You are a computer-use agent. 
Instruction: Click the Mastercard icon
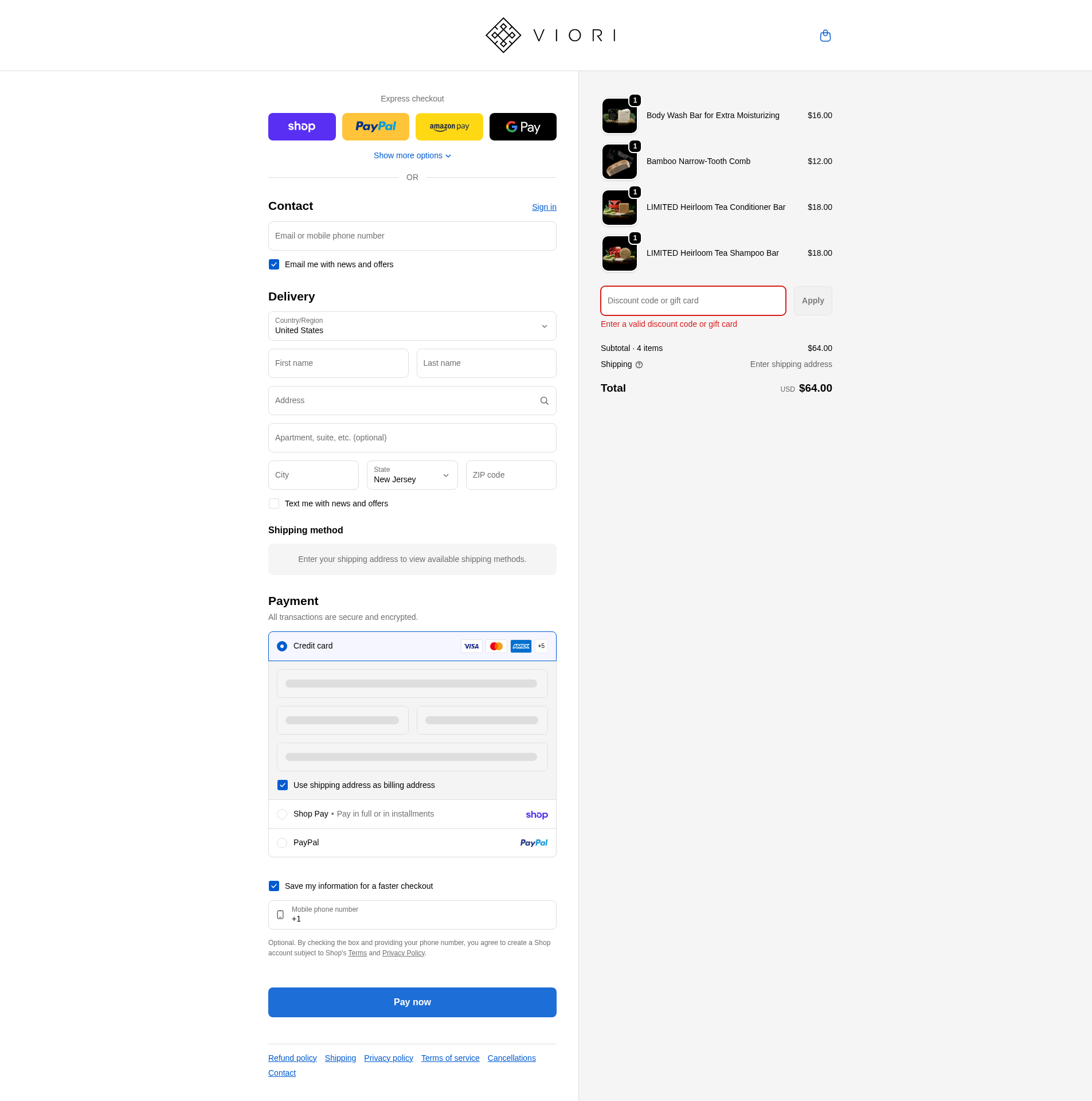click(496, 646)
